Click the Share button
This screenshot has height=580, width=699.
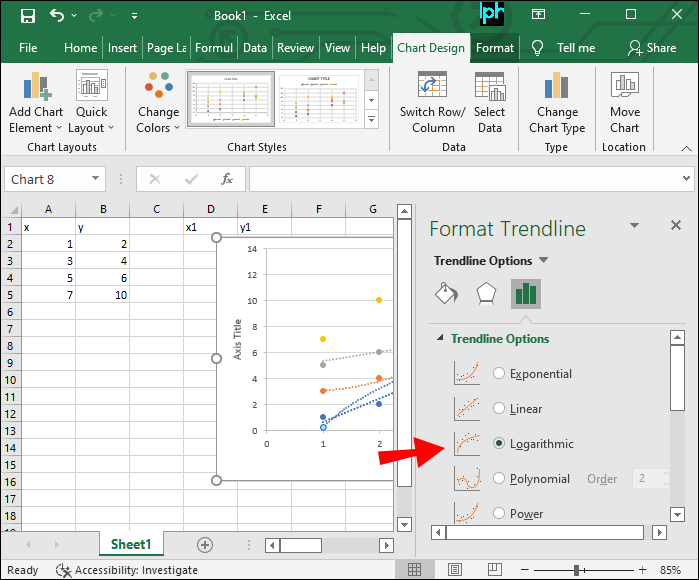(x=651, y=47)
